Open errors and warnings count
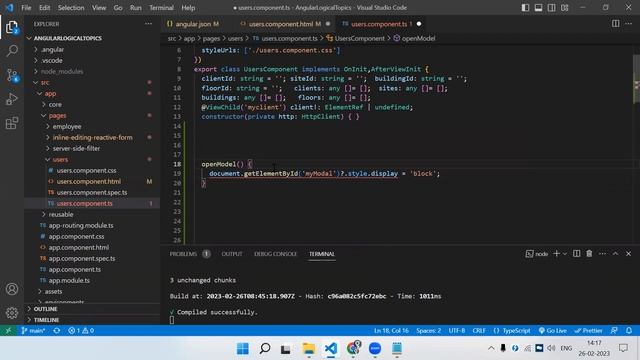 coord(81,331)
